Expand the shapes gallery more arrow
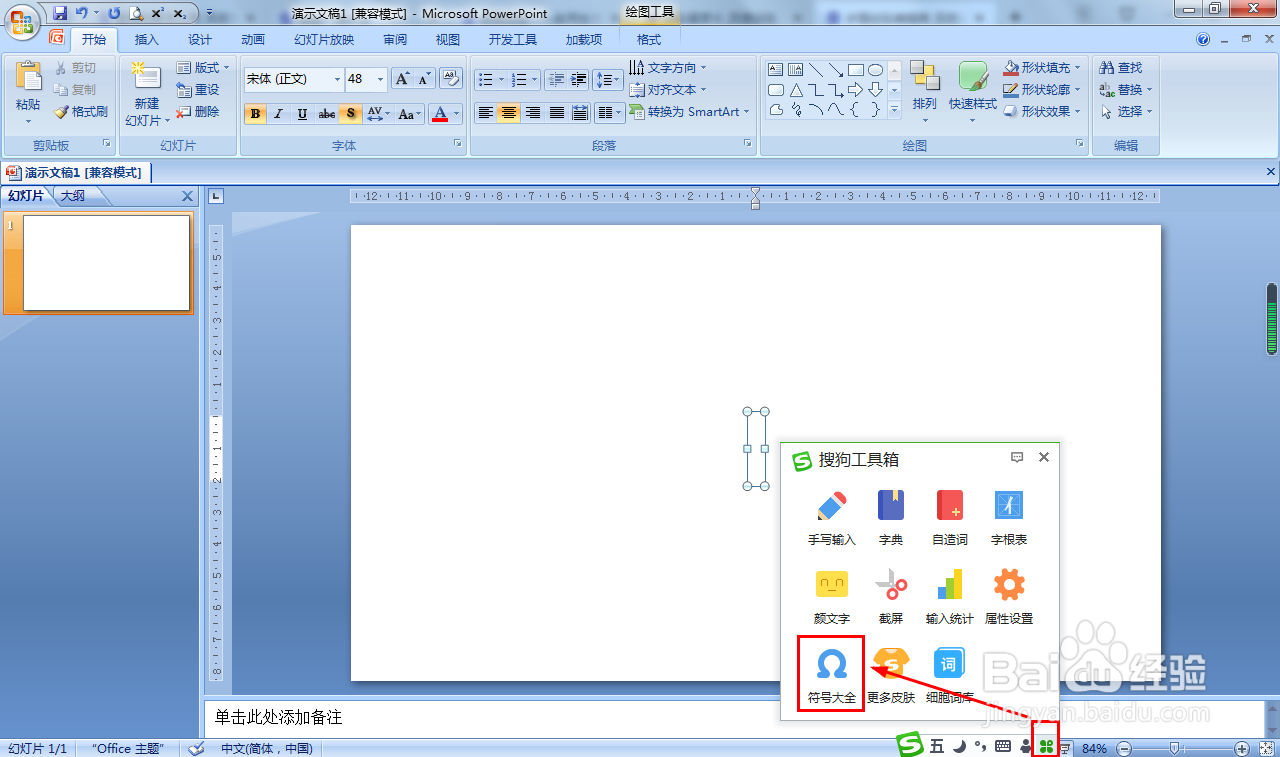 pyautogui.click(x=895, y=110)
